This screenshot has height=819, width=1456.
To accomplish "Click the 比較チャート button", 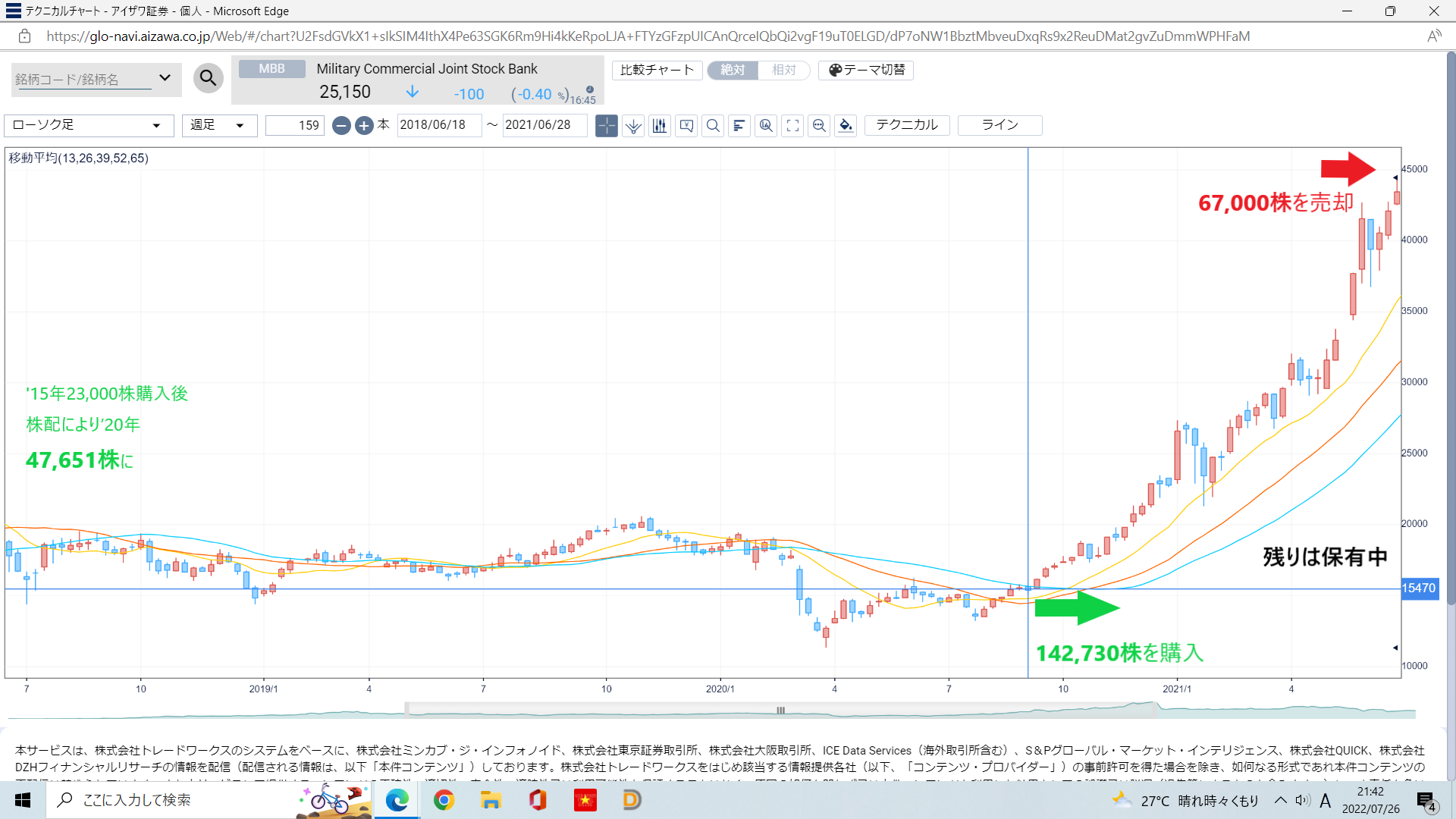I will coord(657,70).
